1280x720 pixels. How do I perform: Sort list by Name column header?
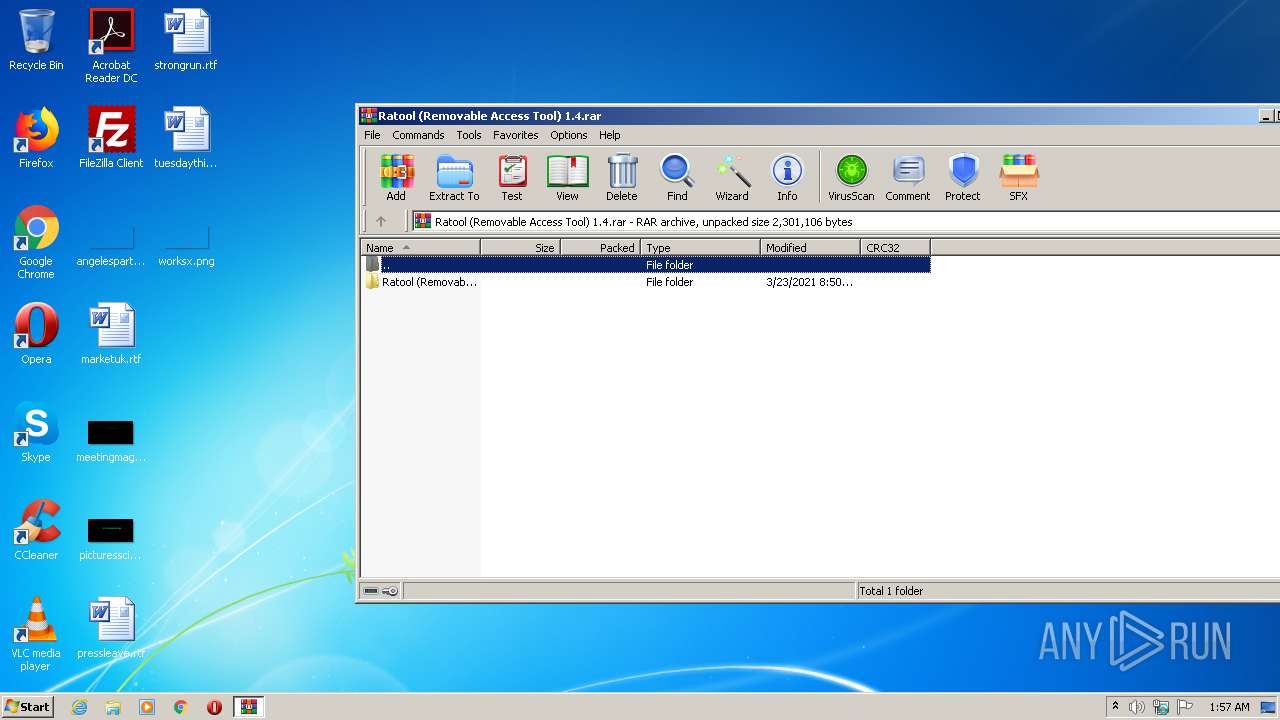coord(421,248)
